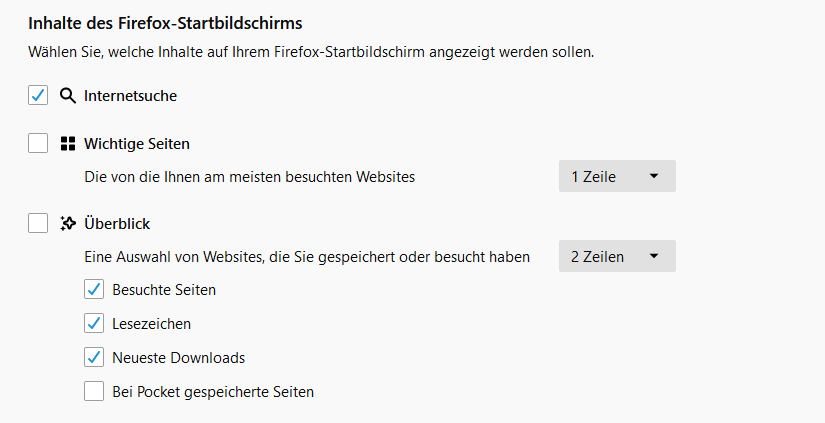Click the "Inhalte des Firefox-Startbildschirms" heading
Viewport: 825px width, 423px height.
pyautogui.click(x=165, y=22)
